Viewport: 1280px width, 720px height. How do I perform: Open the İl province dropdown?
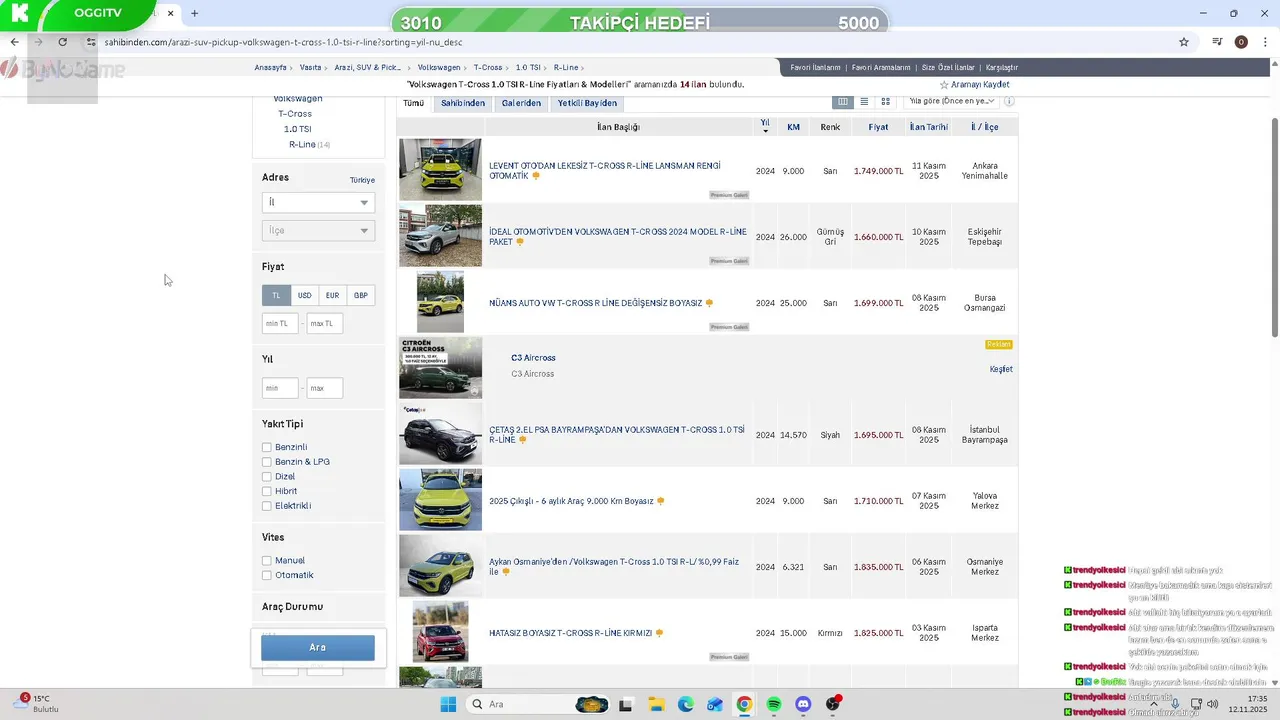(318, 202)
